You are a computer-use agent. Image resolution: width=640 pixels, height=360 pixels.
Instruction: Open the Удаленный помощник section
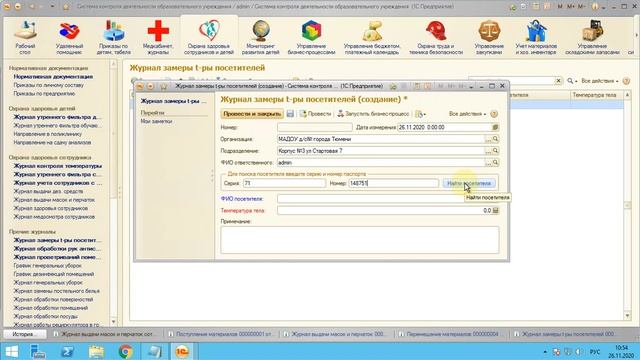(69, 38)
